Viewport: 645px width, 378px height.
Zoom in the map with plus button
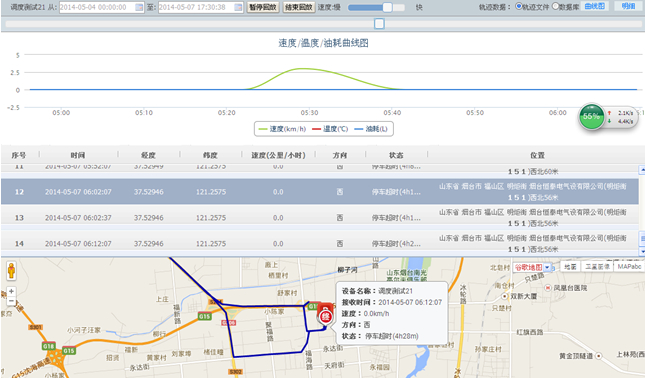point(11,291)
